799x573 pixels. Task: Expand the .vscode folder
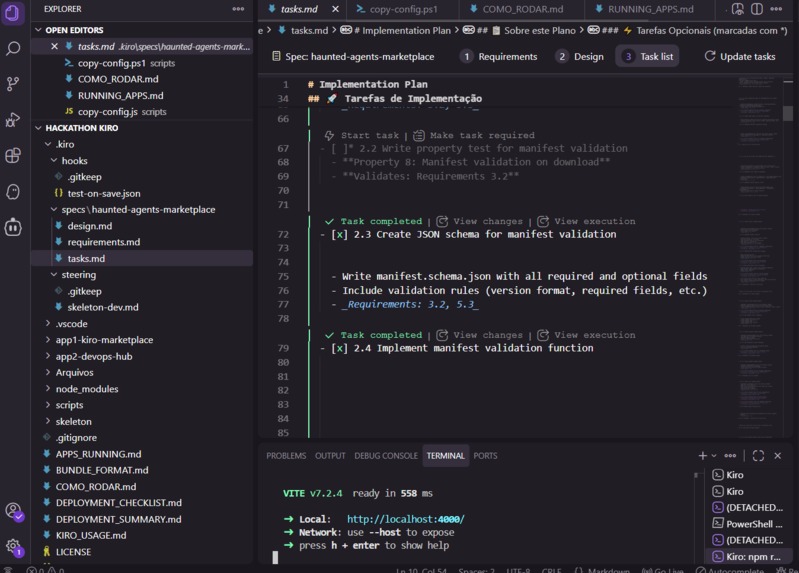[48, 323]
